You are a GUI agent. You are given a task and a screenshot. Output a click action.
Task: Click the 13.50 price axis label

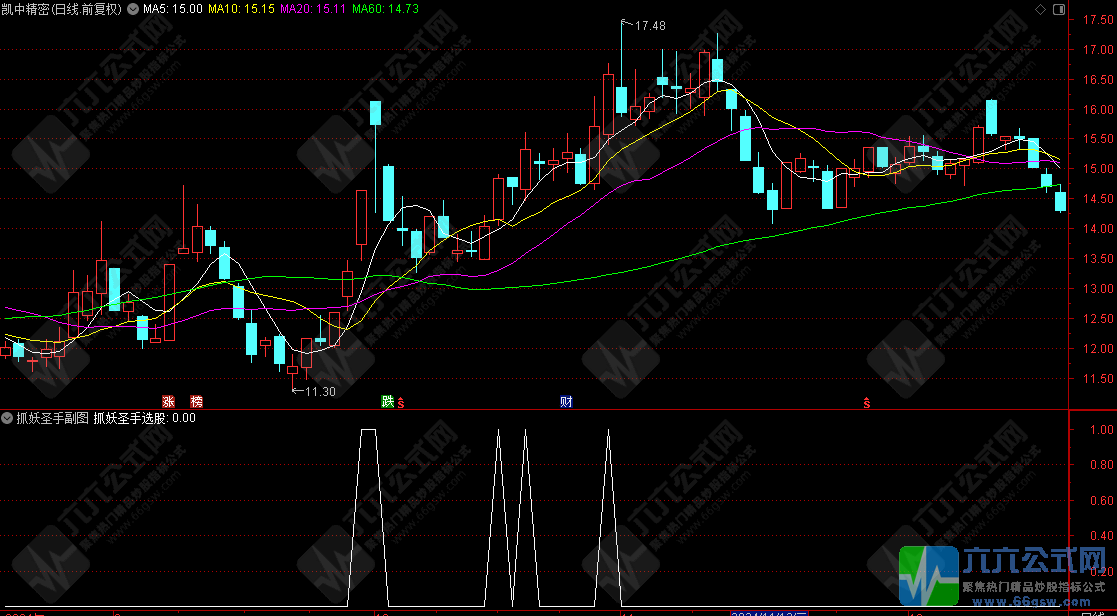coord(1096,259)
